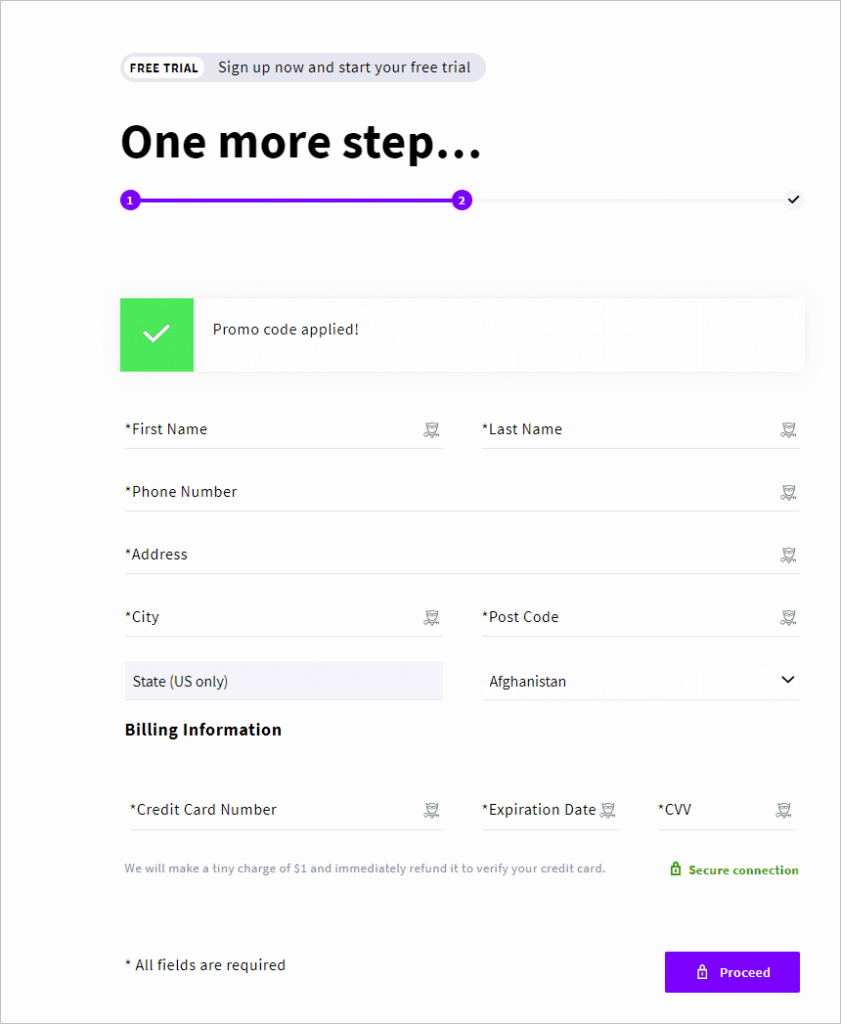Click the mask icon next to CVV label
Viewport: 841px width, 1024px height.
point(785,810)
